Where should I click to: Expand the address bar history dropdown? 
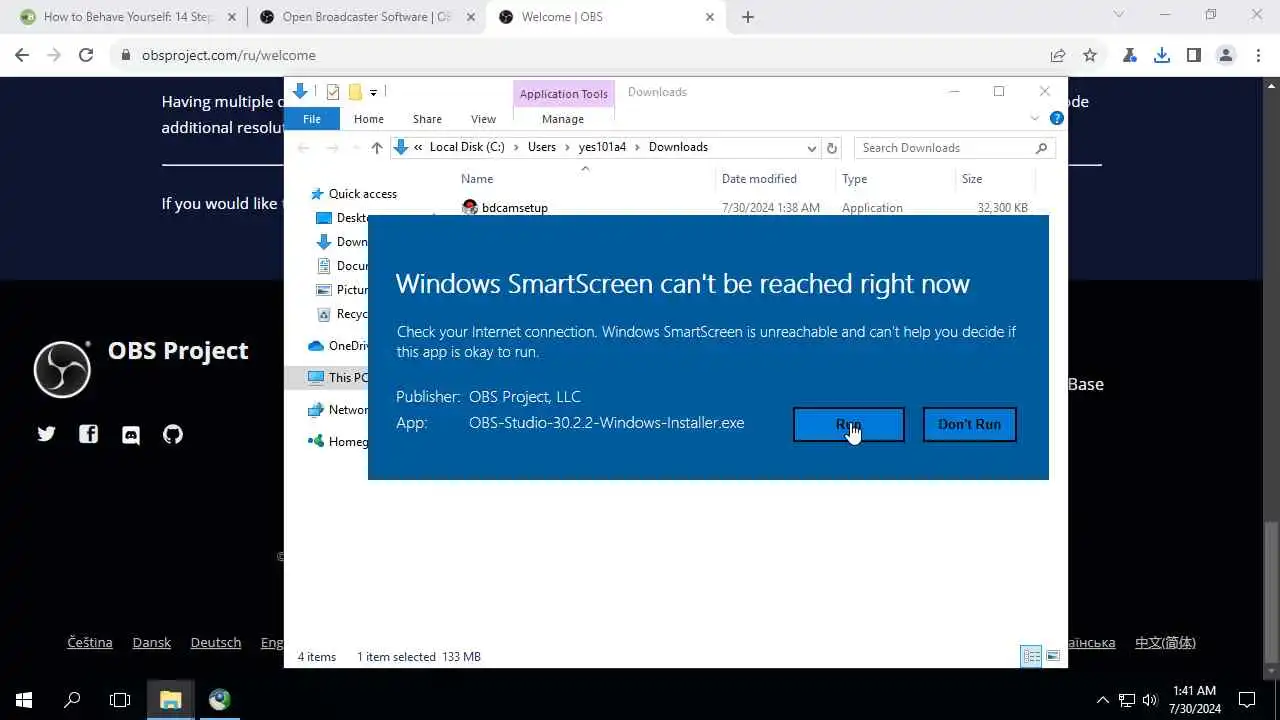click(x=811, y=148)
